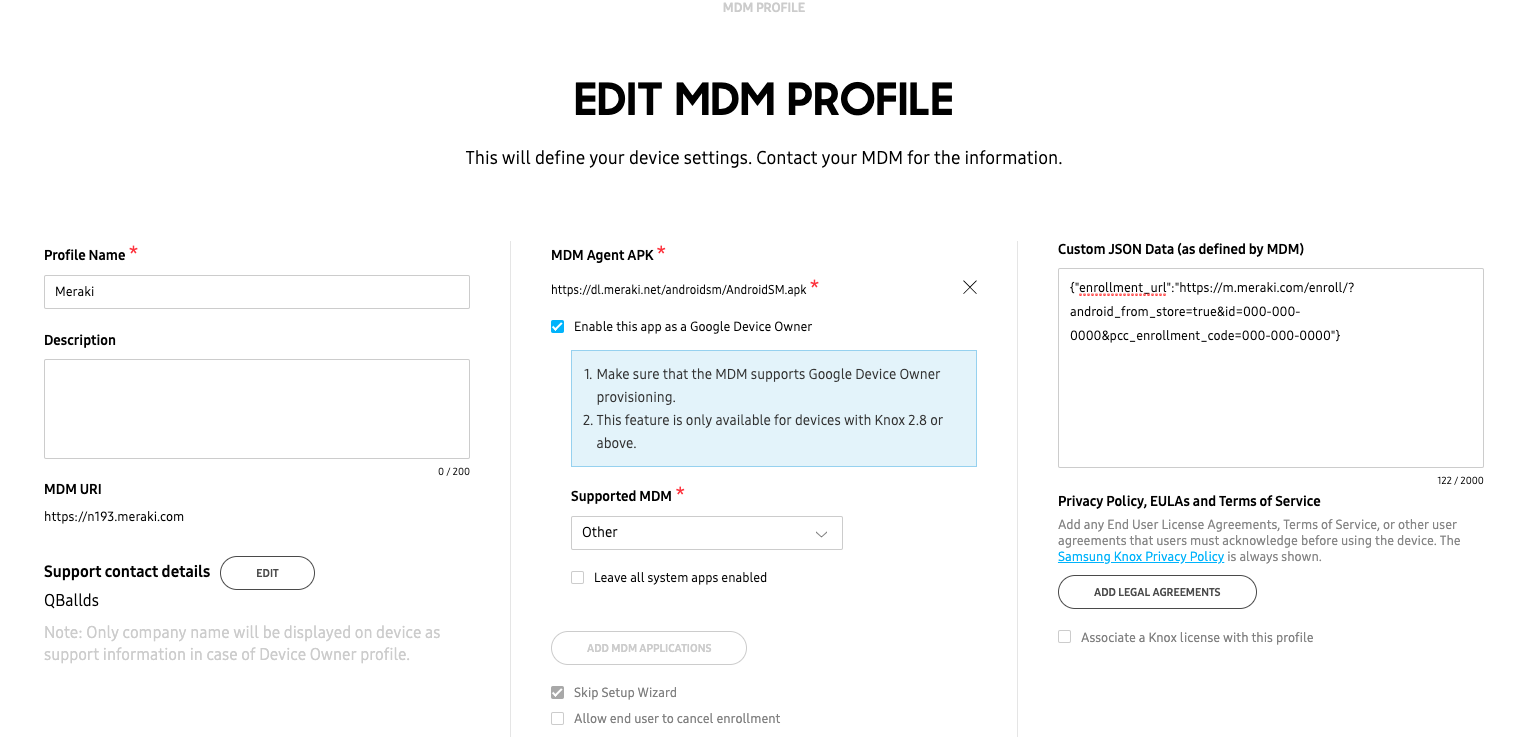Click the MDM Agent APK URL text

(x=679, y=290)
